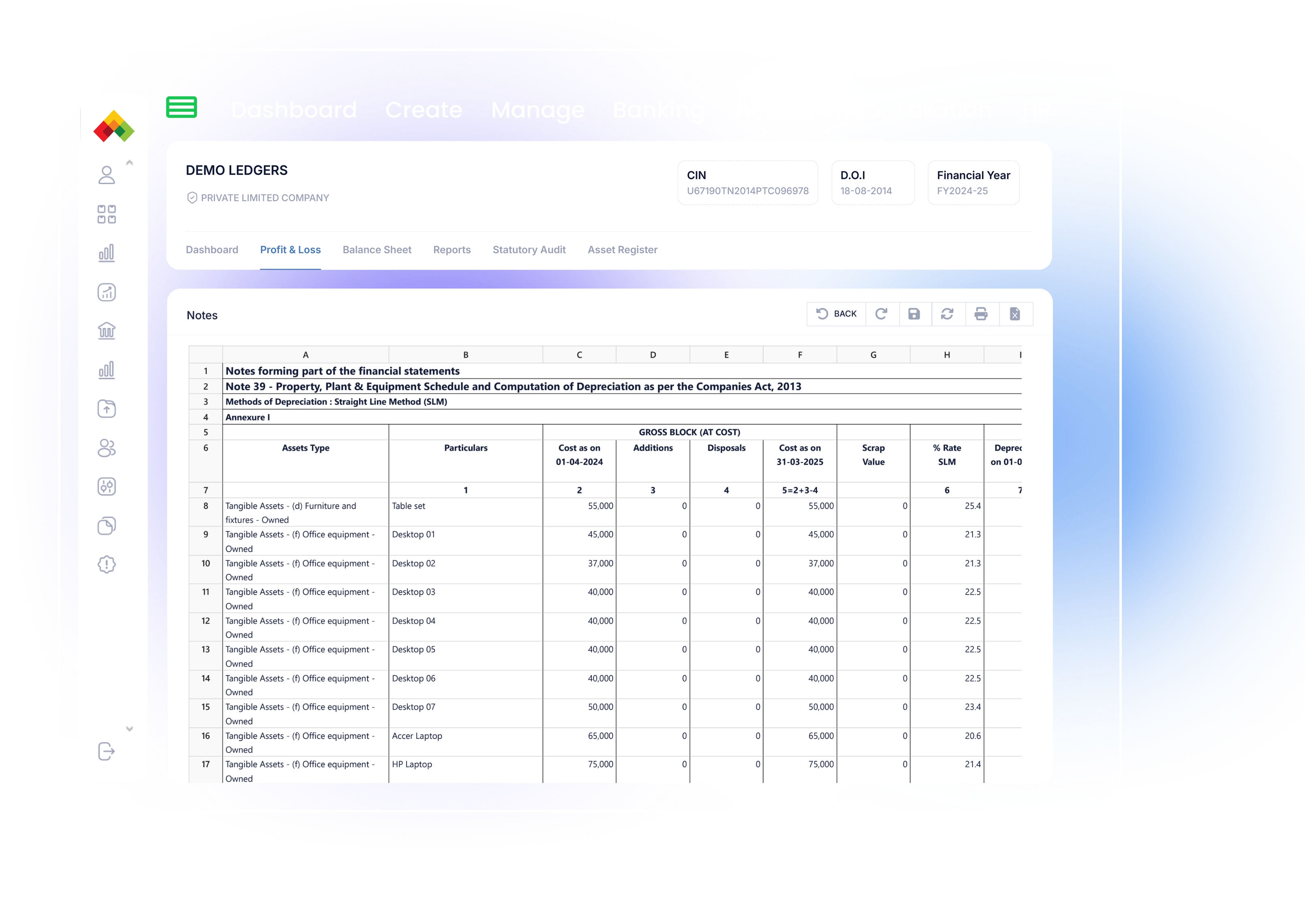Image resolution: width=1305 pixels, height=924 pixels.
Task: Log out using the sidebar exit icon
Action: (106, 752)
